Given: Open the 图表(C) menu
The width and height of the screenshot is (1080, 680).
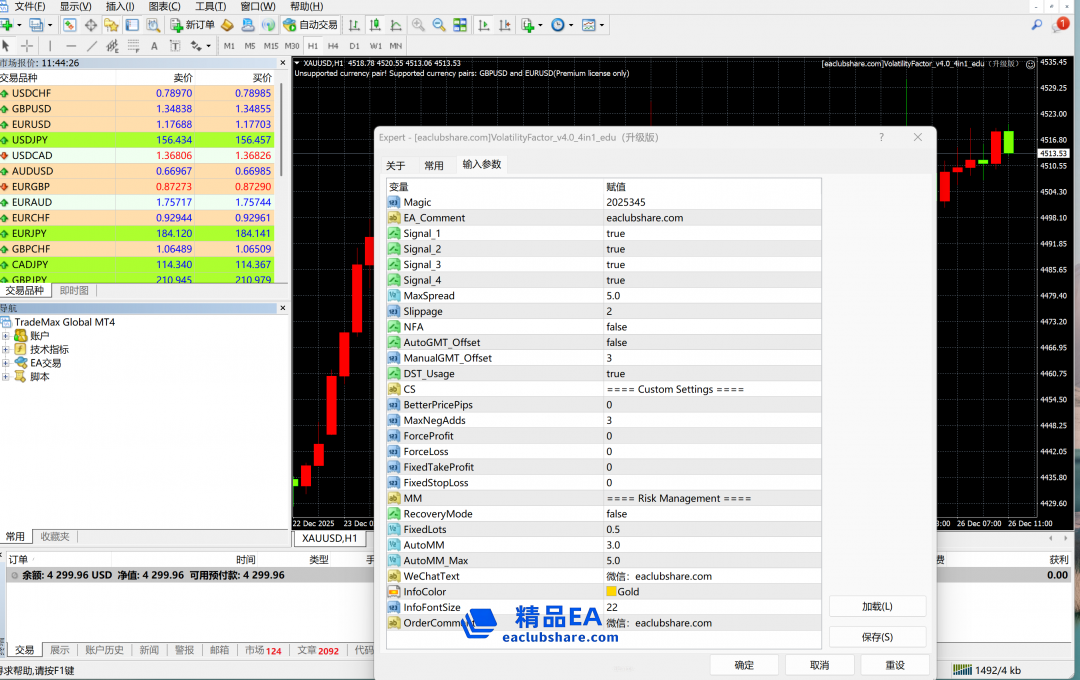Looking at the screenshot, I should pyautogui.click(x=165, y=6).
